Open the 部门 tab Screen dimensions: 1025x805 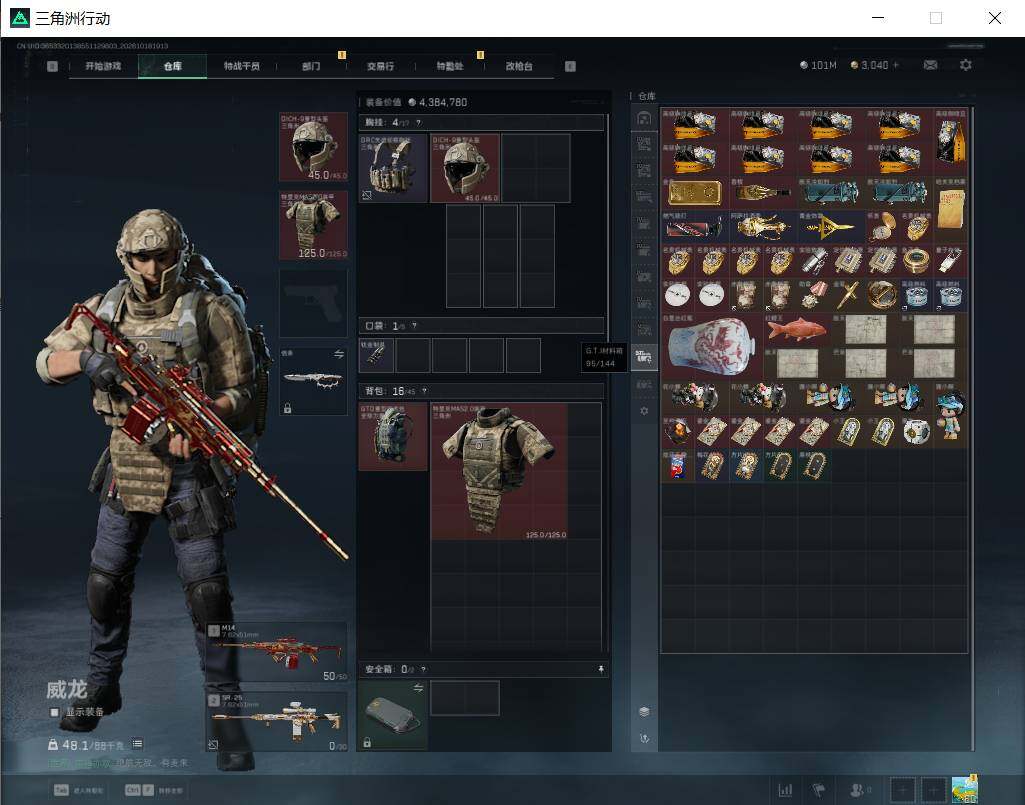pos(311,66)
